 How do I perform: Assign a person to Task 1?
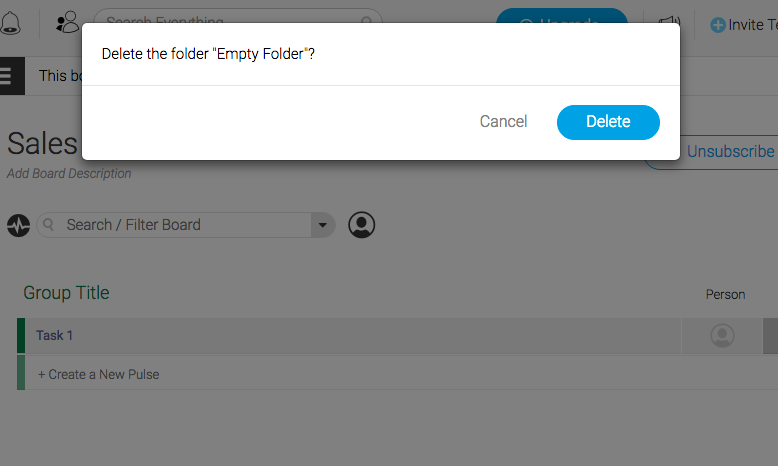pyautogui.click(x=722, y=335)
